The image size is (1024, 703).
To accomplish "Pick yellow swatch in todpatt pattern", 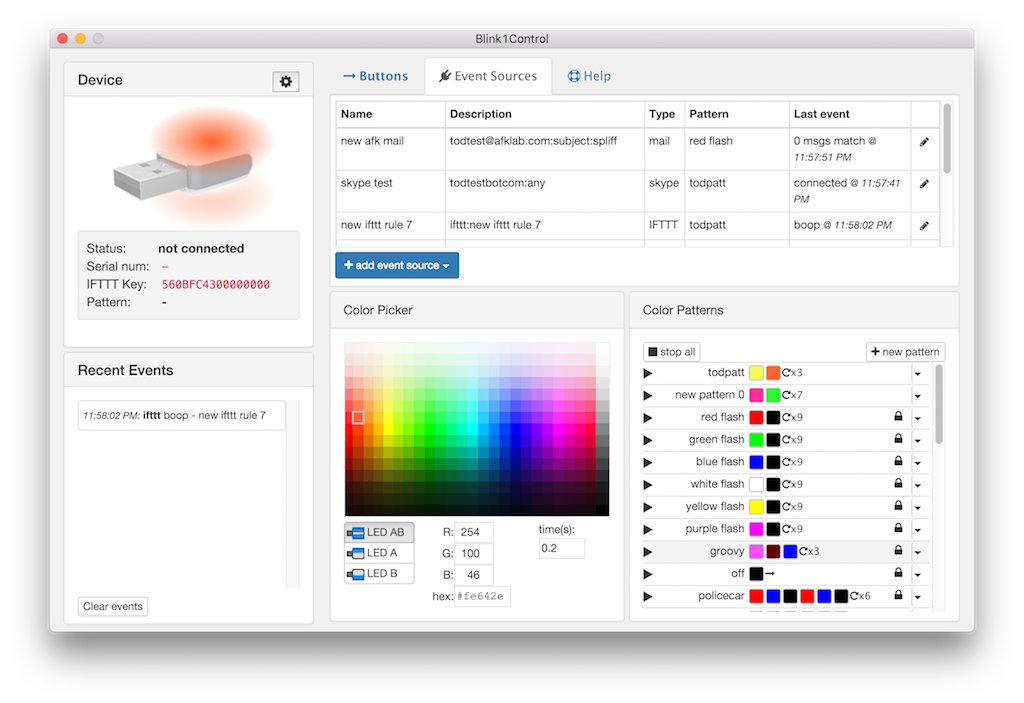I will pyautogui.click(x=756, y=373).
